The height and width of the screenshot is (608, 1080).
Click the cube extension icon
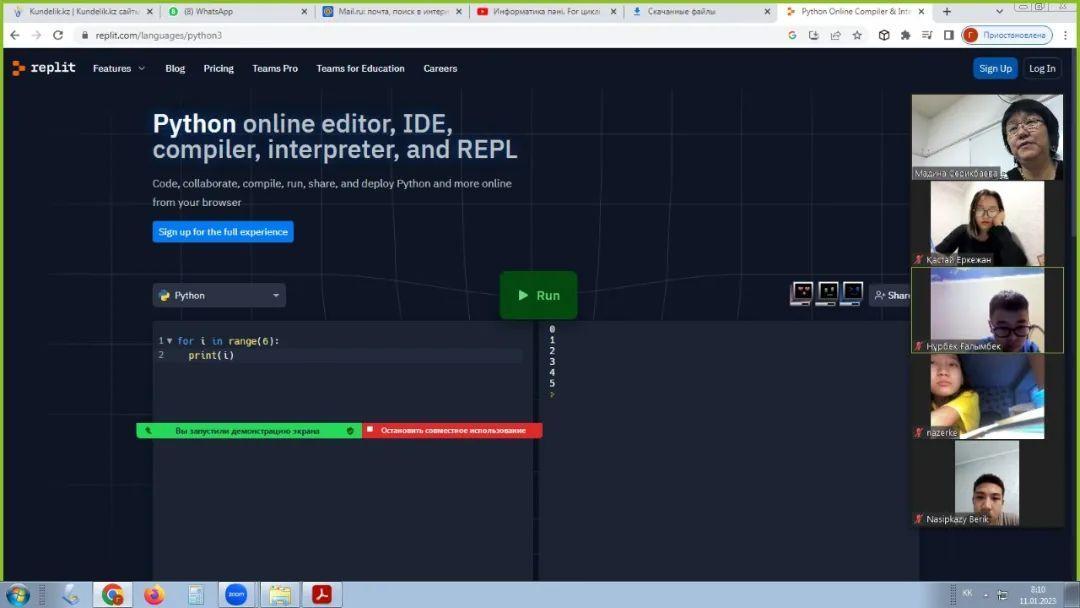[884, 35]
